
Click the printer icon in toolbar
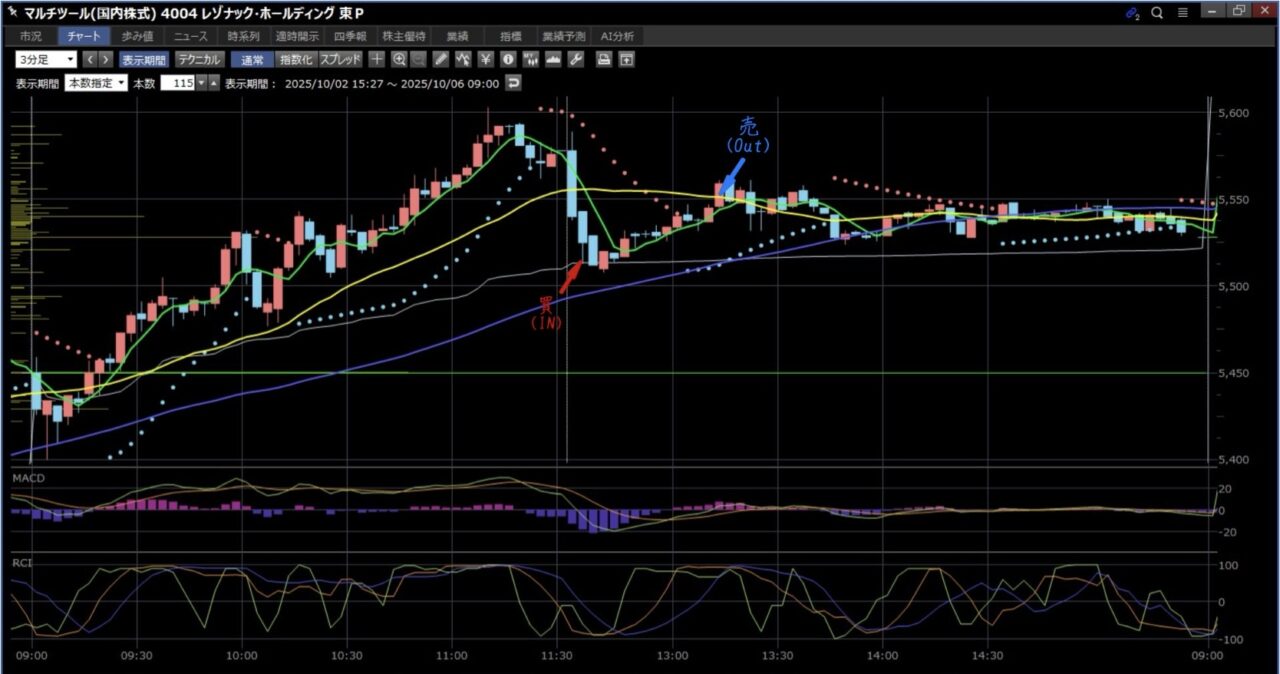coord(604,59)
